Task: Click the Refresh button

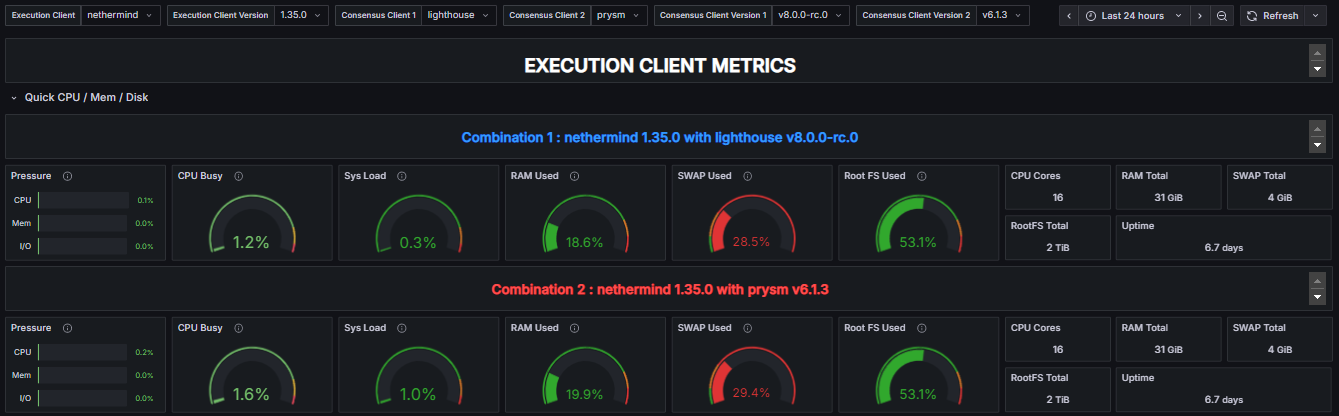Action: point(1273,16)
